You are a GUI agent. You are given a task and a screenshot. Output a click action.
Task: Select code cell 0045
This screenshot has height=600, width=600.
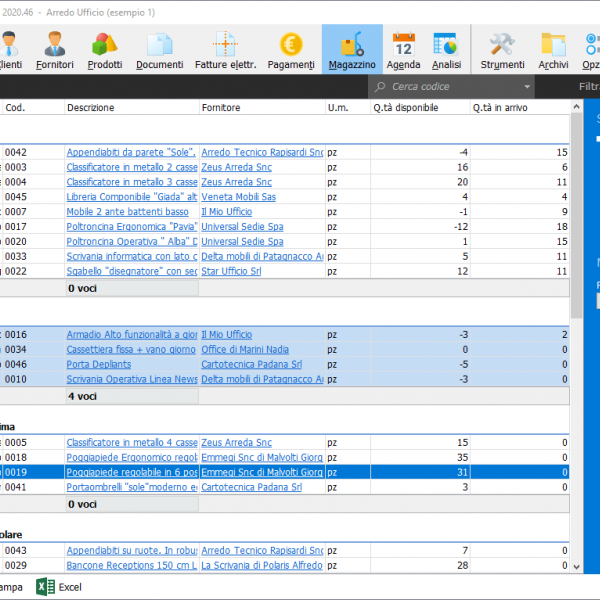(x=16, y=197)
